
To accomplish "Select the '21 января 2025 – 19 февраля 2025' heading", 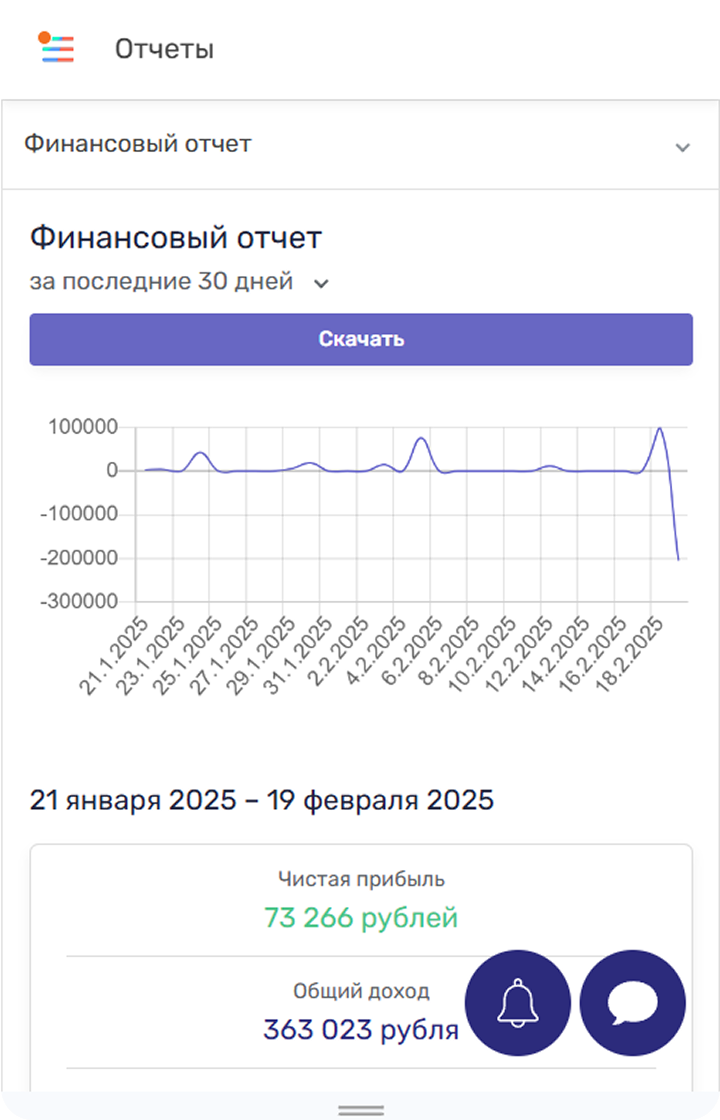I will click(x=262, y=800).
